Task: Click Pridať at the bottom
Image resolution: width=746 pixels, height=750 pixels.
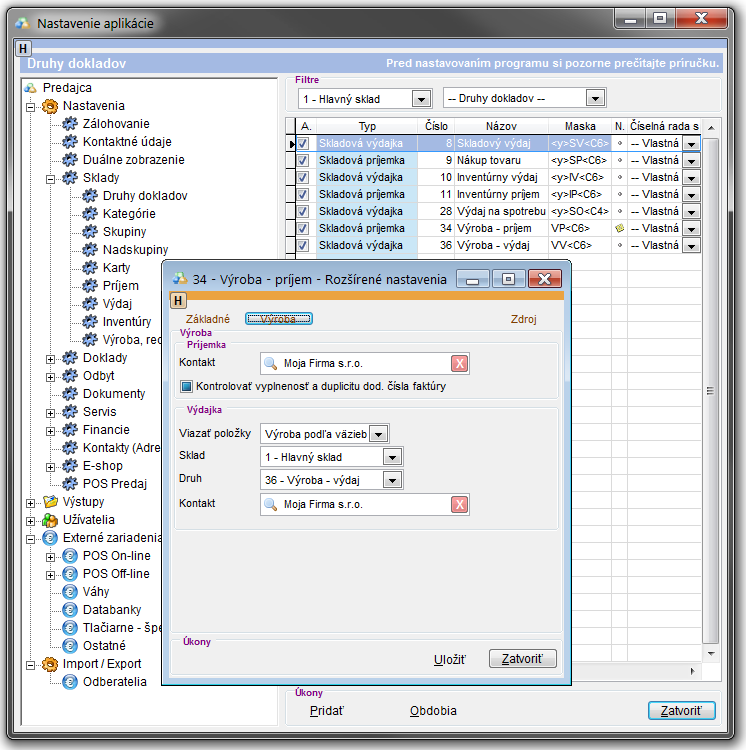Action: click(325, 711)
